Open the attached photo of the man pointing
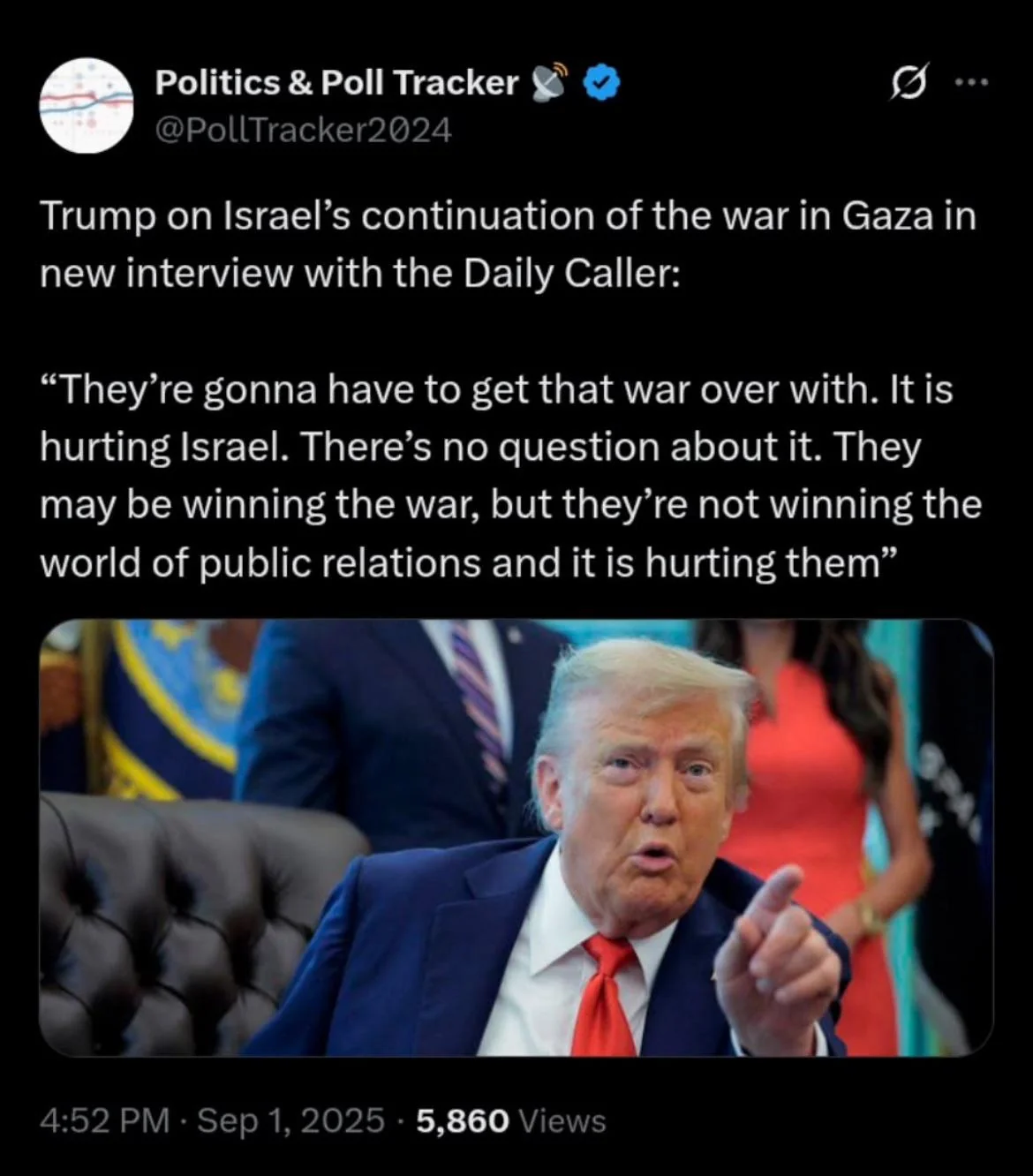 (x=516, y=837)
